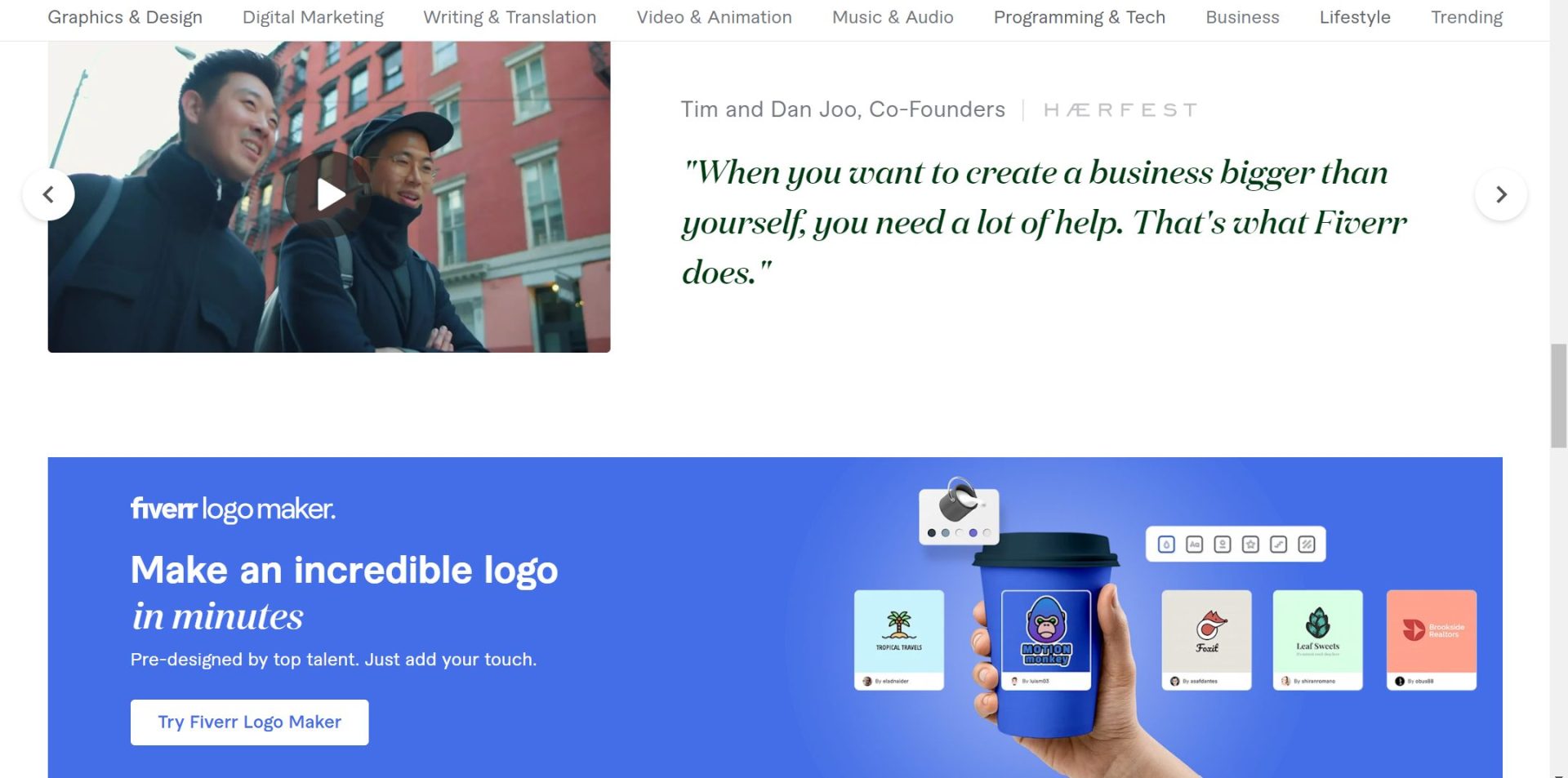This screenshot has width=1568, height=778.
Task: Pick the purple color dot under the paint bucket
Action: (973, 533)
